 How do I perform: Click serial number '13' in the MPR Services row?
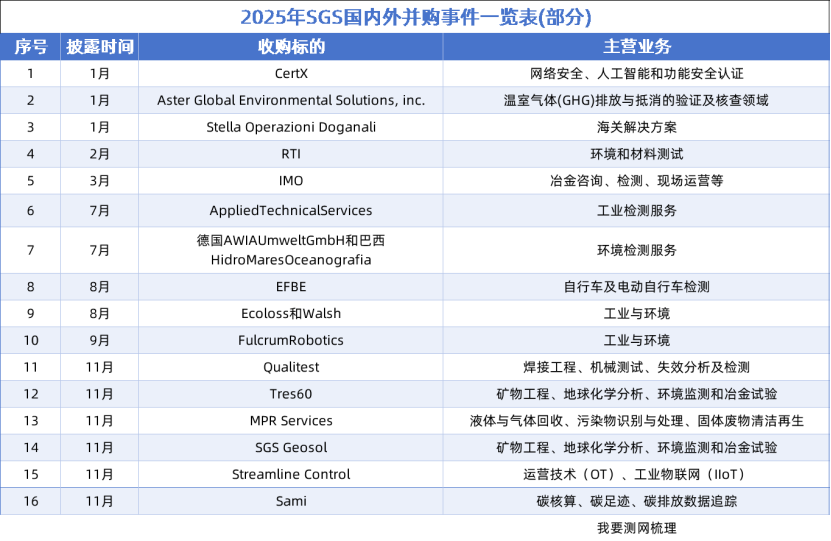[x=31, y=421]
